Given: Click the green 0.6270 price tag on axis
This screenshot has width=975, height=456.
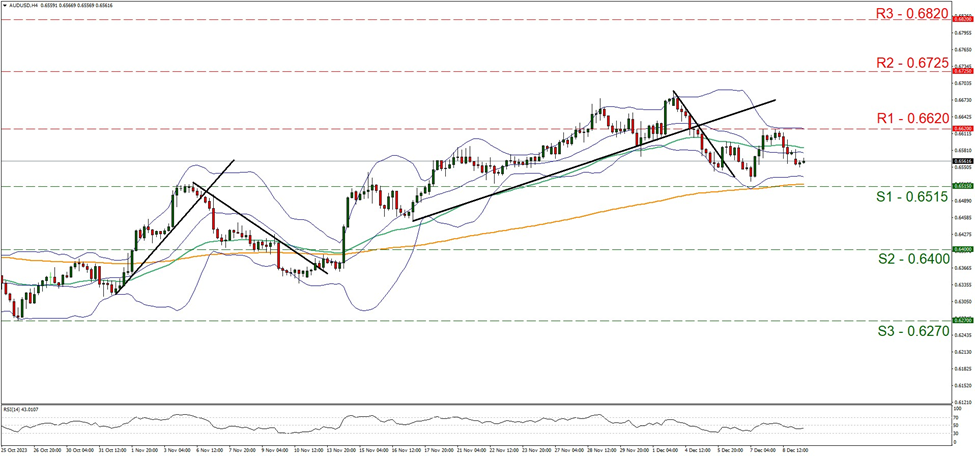Looking at the screenshot, I should pyautogui.click(x=963, y=321).
